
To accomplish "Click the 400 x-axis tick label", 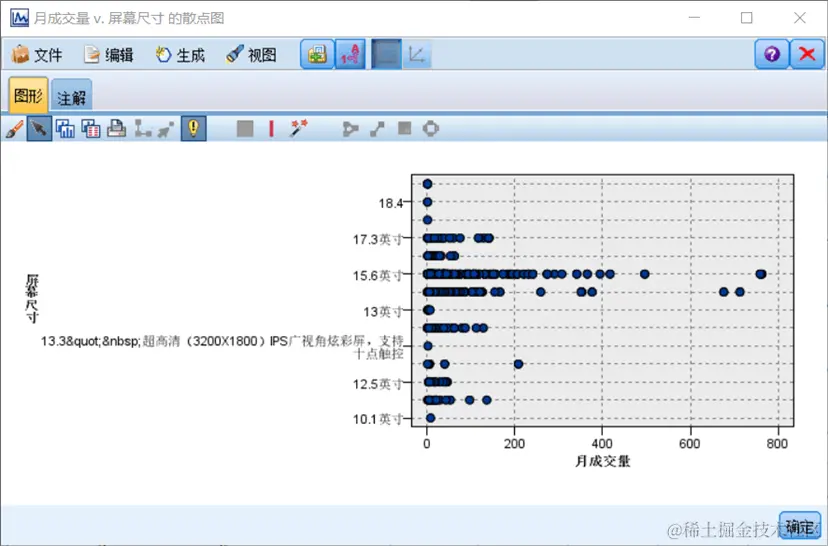I will coord(602,444).
